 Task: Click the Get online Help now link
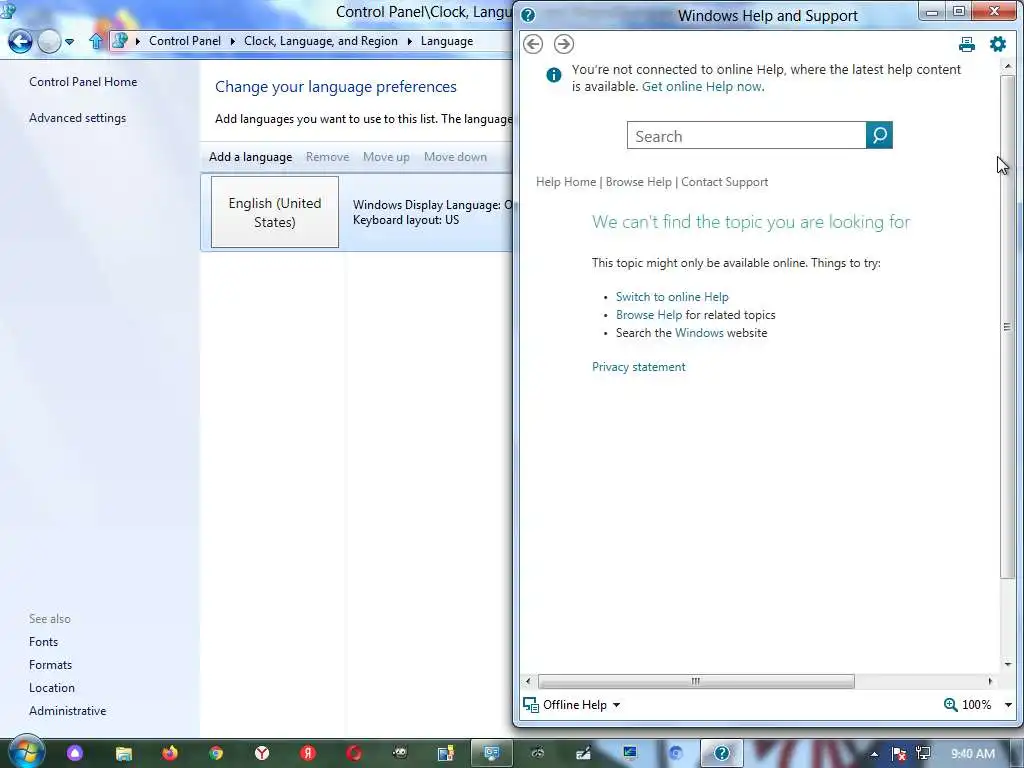click(x=703, y=86)
